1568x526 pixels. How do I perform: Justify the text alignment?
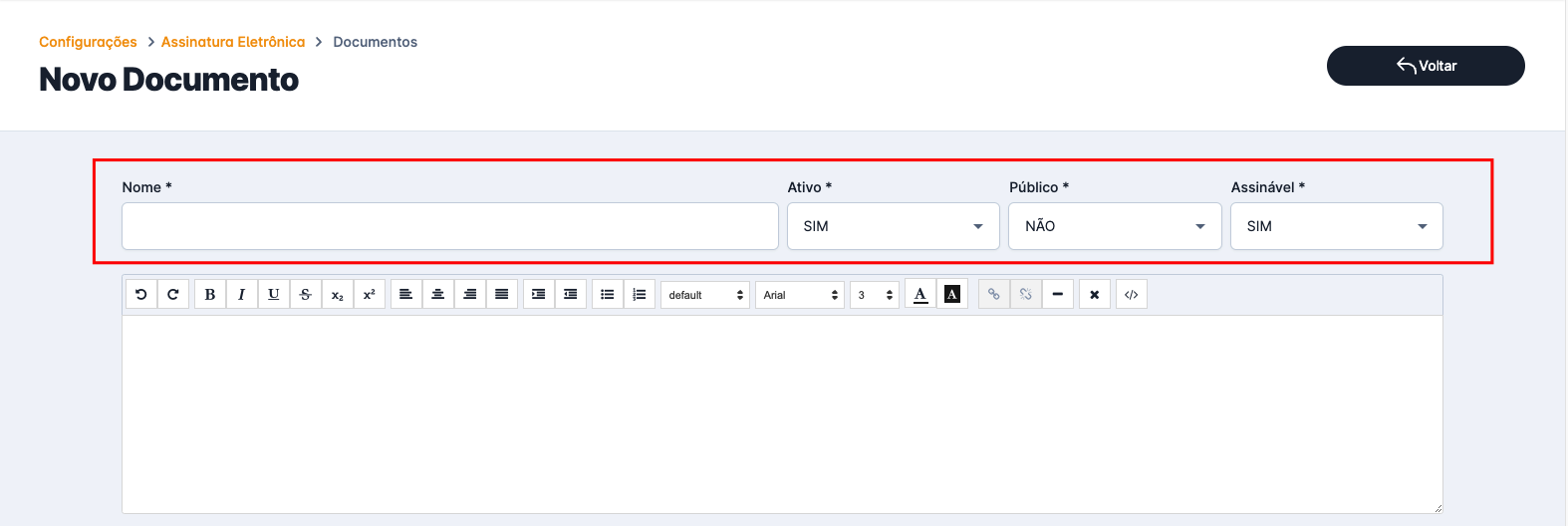pyautogui.click(x=502, y=295)
